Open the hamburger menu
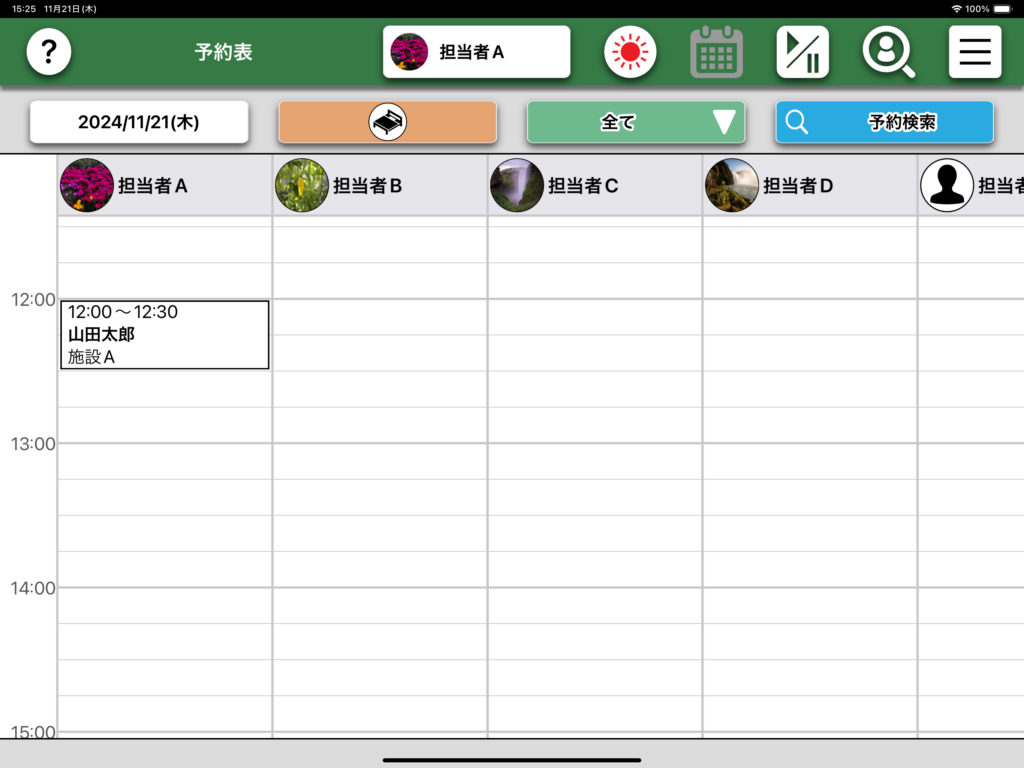The image size is (1024, 768). pos(974,52)
